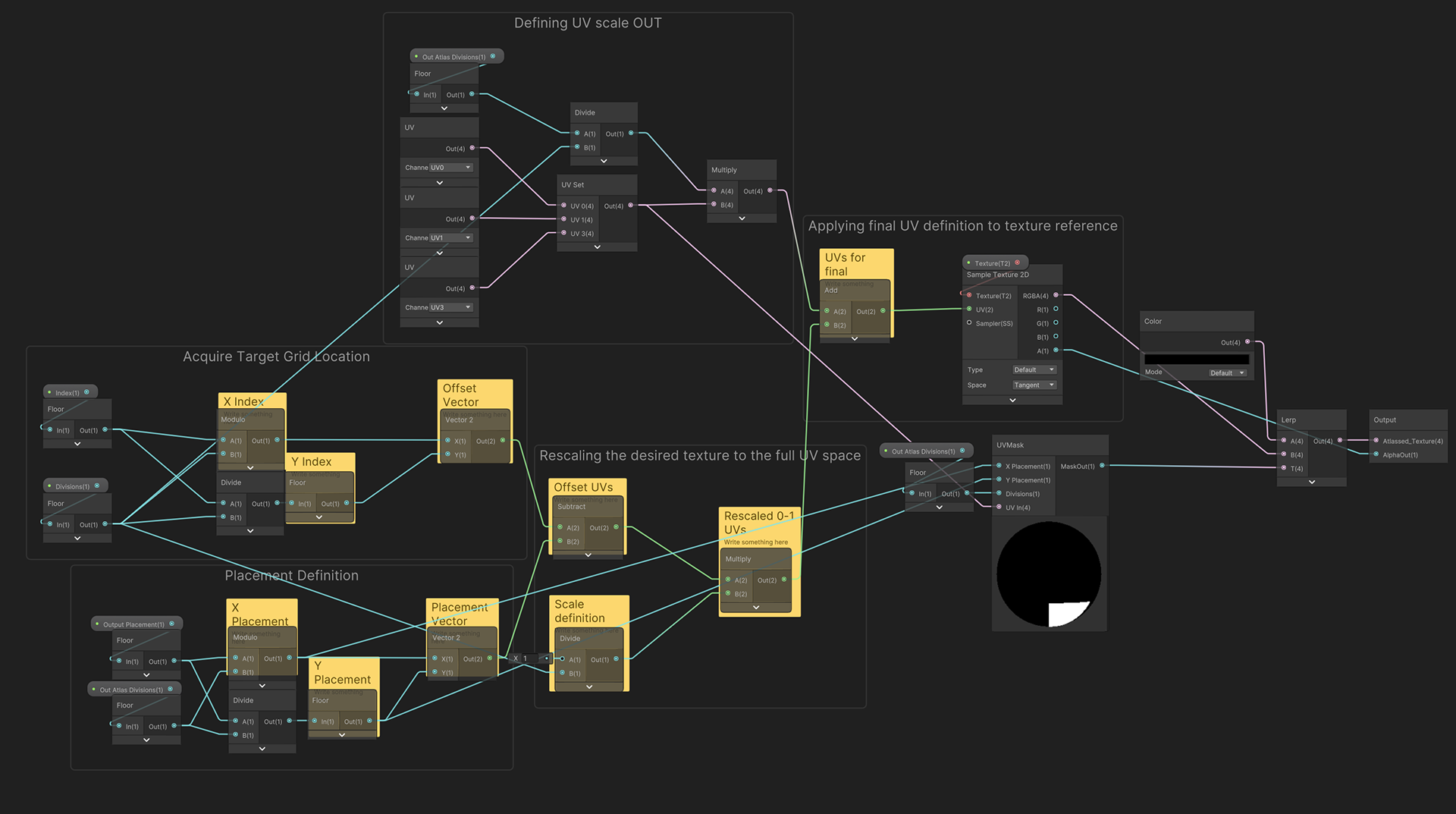Open the Channel UV1 dropdown
Viewport: 1456px width, 814px height.
(451, 237)
